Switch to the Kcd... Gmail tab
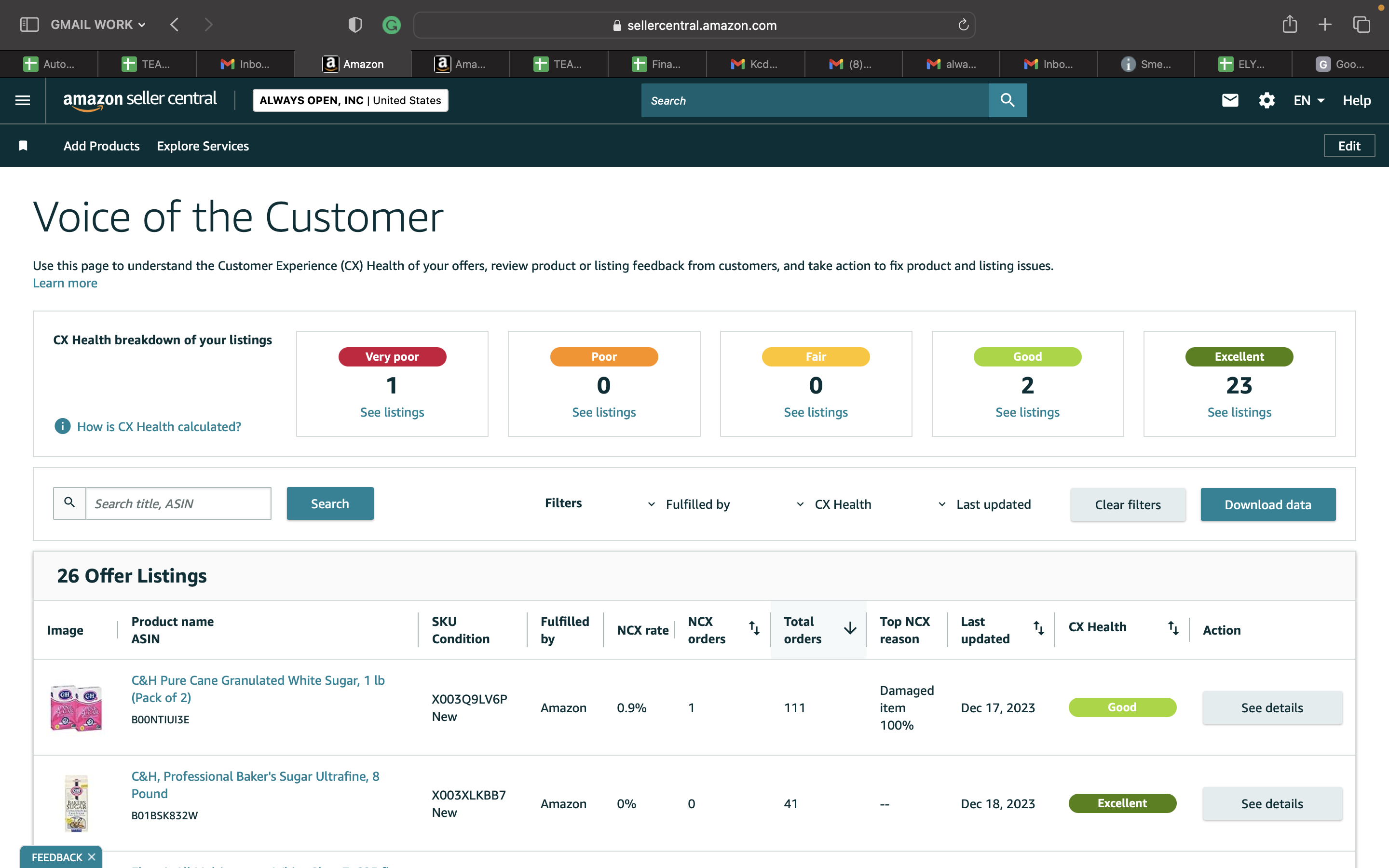The image size is (1389, 868). (755, 64)
